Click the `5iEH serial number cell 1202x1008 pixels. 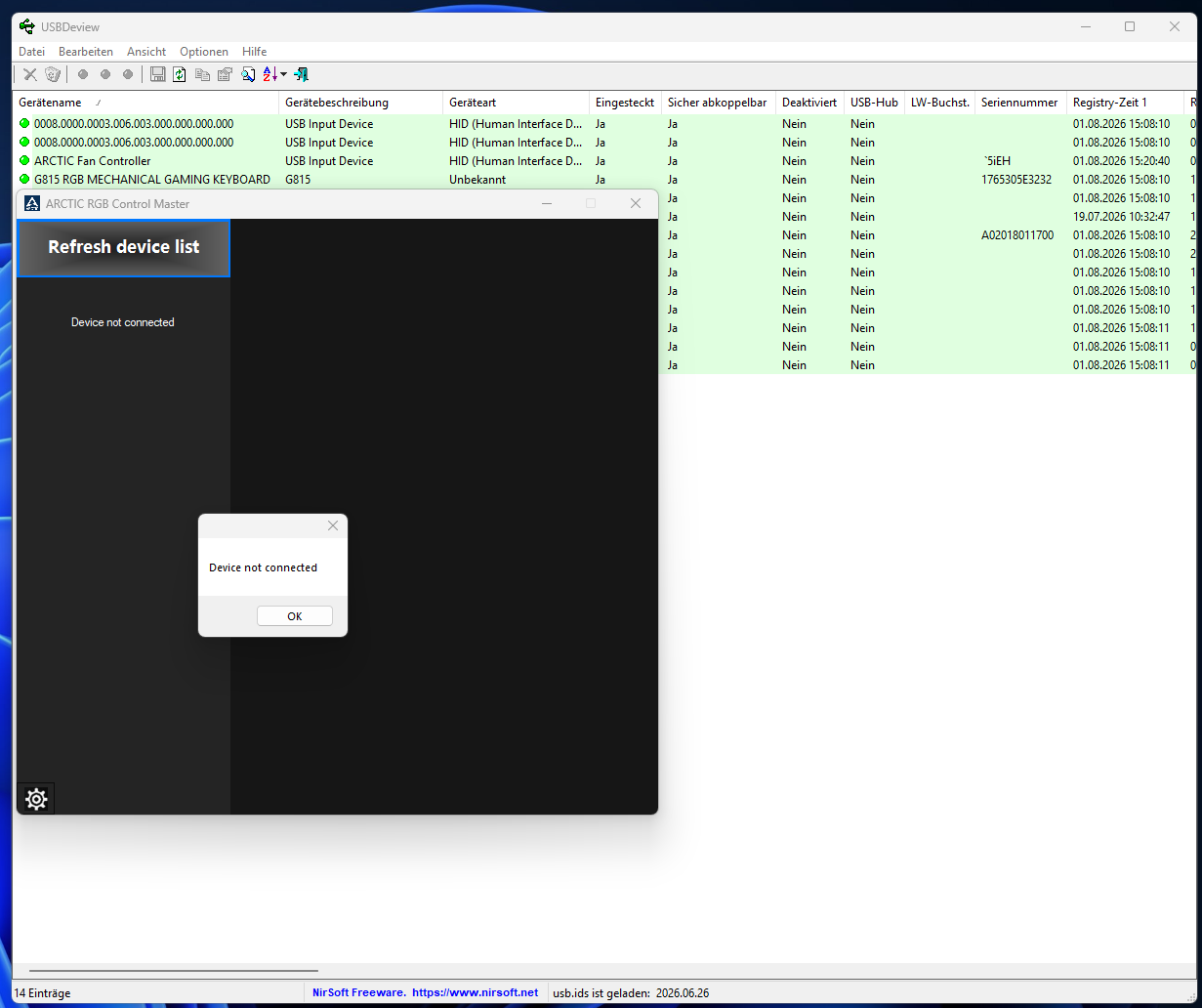click(996, 161)
